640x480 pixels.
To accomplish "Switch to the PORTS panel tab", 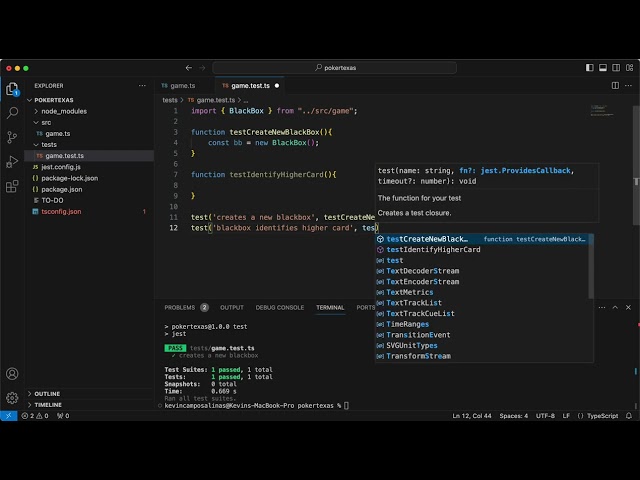I will click(365, 307).
